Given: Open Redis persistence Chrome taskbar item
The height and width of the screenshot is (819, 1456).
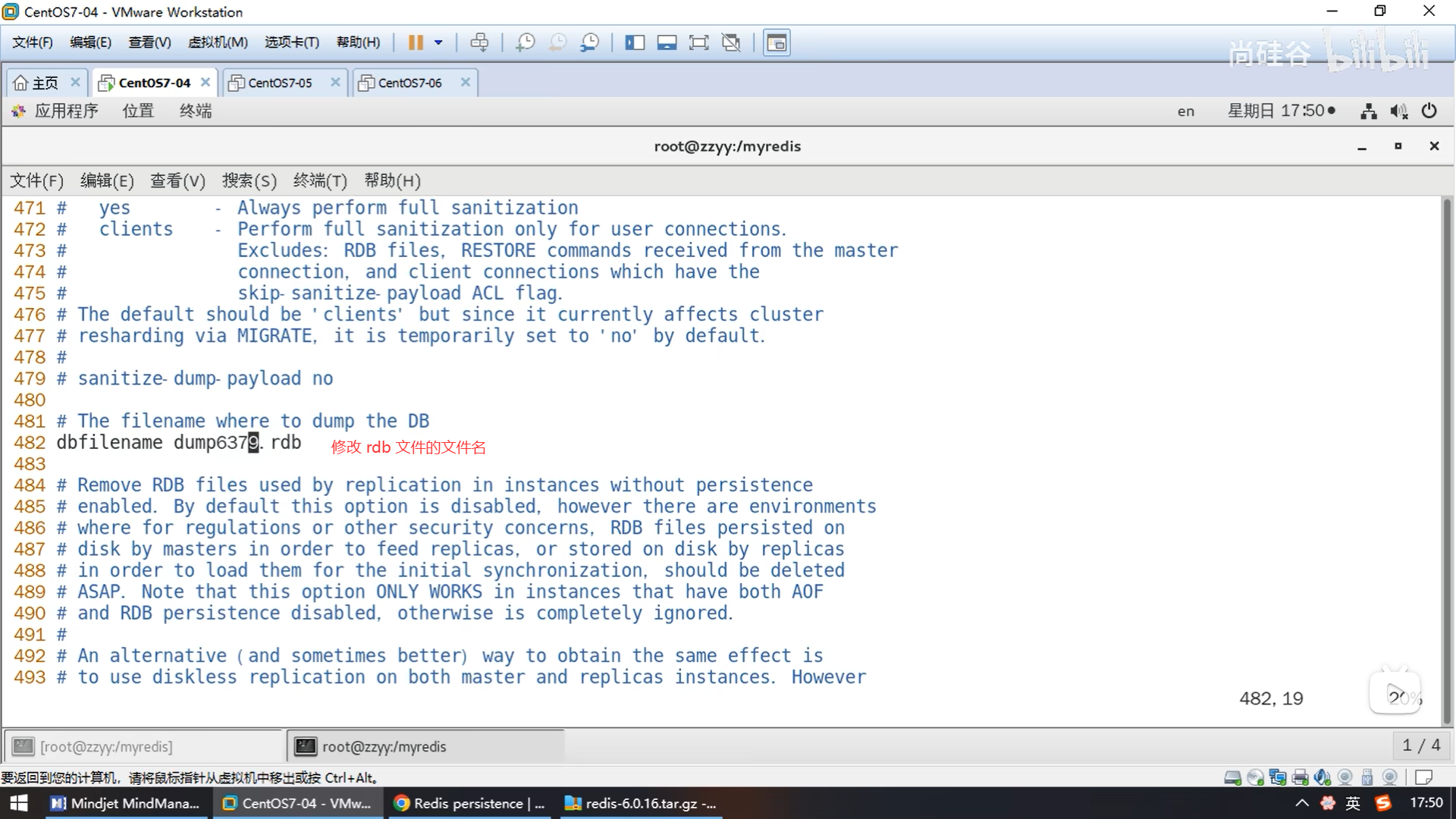Looking at the screenshot, I should point(470,803).
